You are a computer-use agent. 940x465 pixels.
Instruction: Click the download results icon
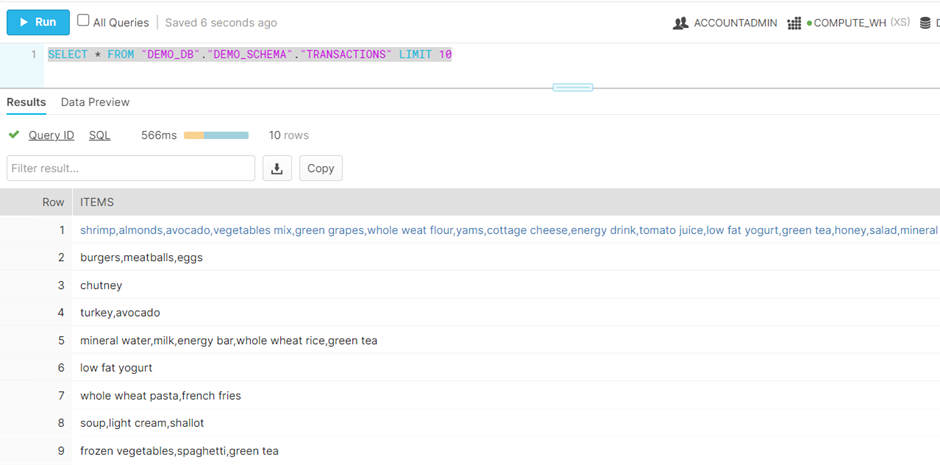[277, 168]
